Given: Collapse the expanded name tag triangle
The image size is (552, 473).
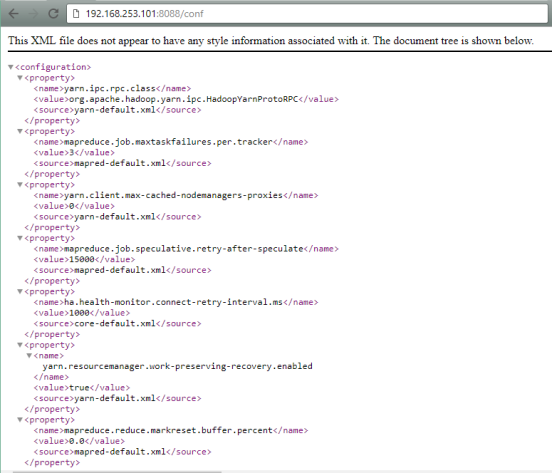Looking at the screenshot, I should click(30, 356).
